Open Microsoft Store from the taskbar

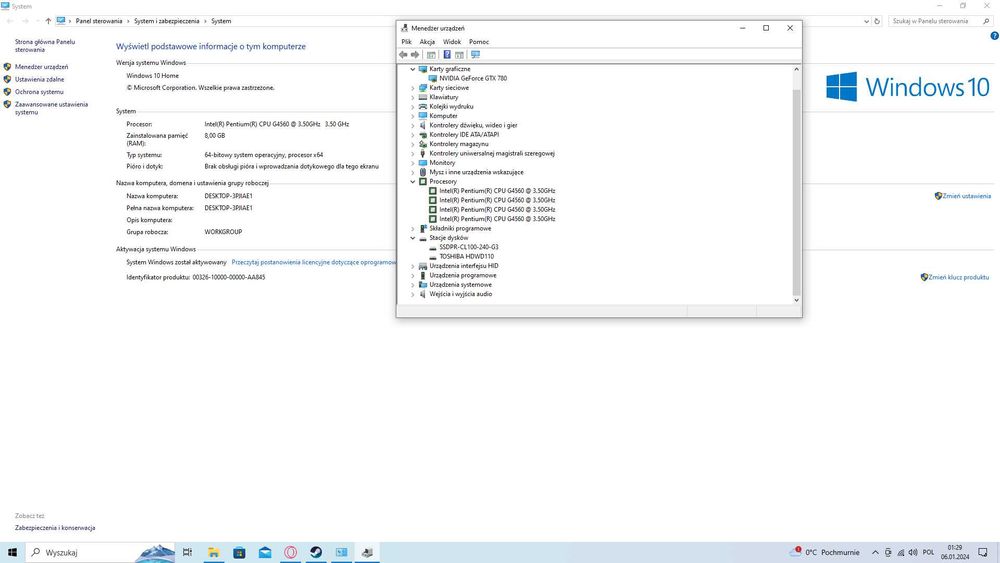(x=239, y=552)
